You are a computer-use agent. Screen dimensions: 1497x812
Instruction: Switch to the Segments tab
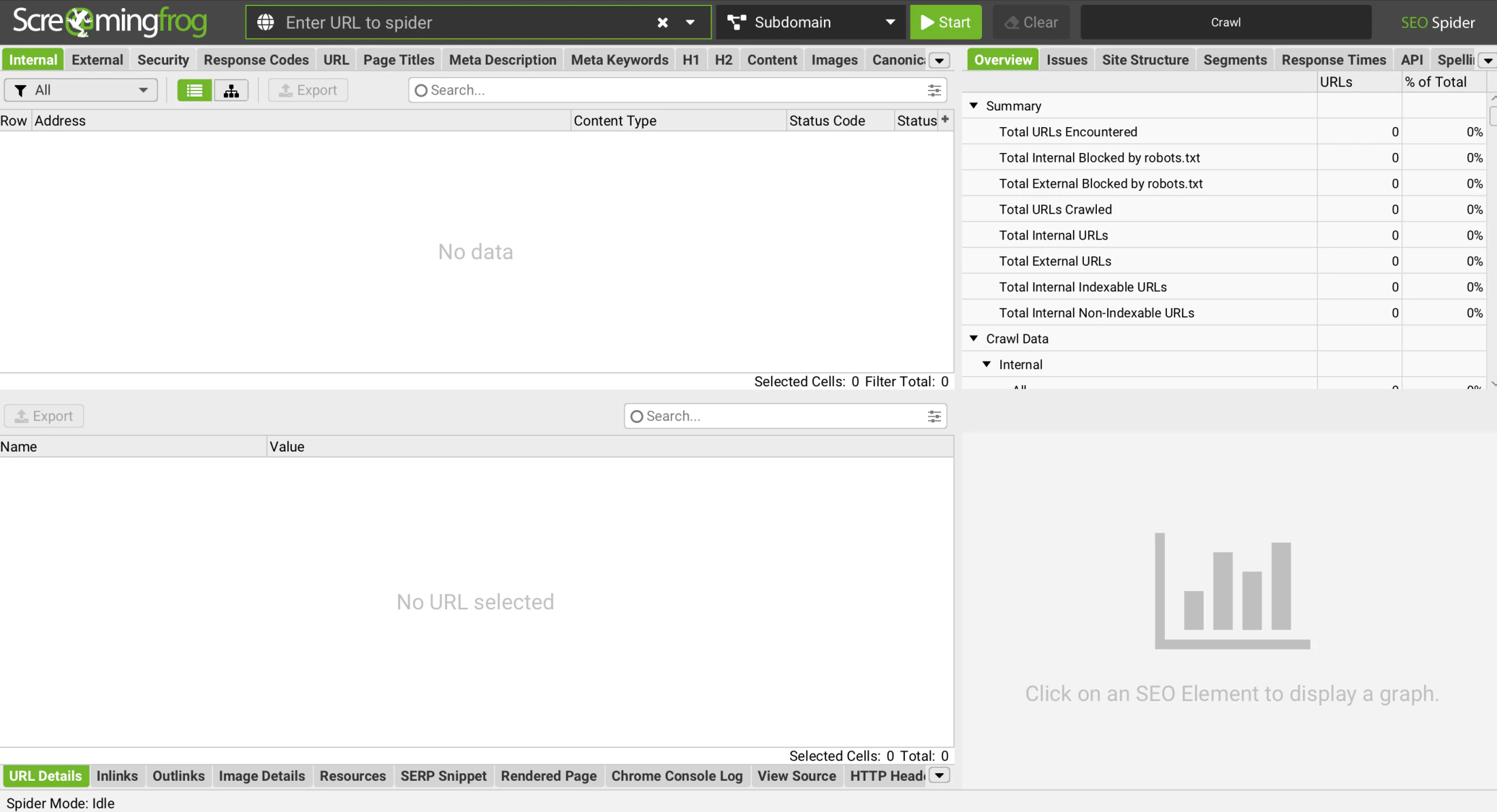1235,60
